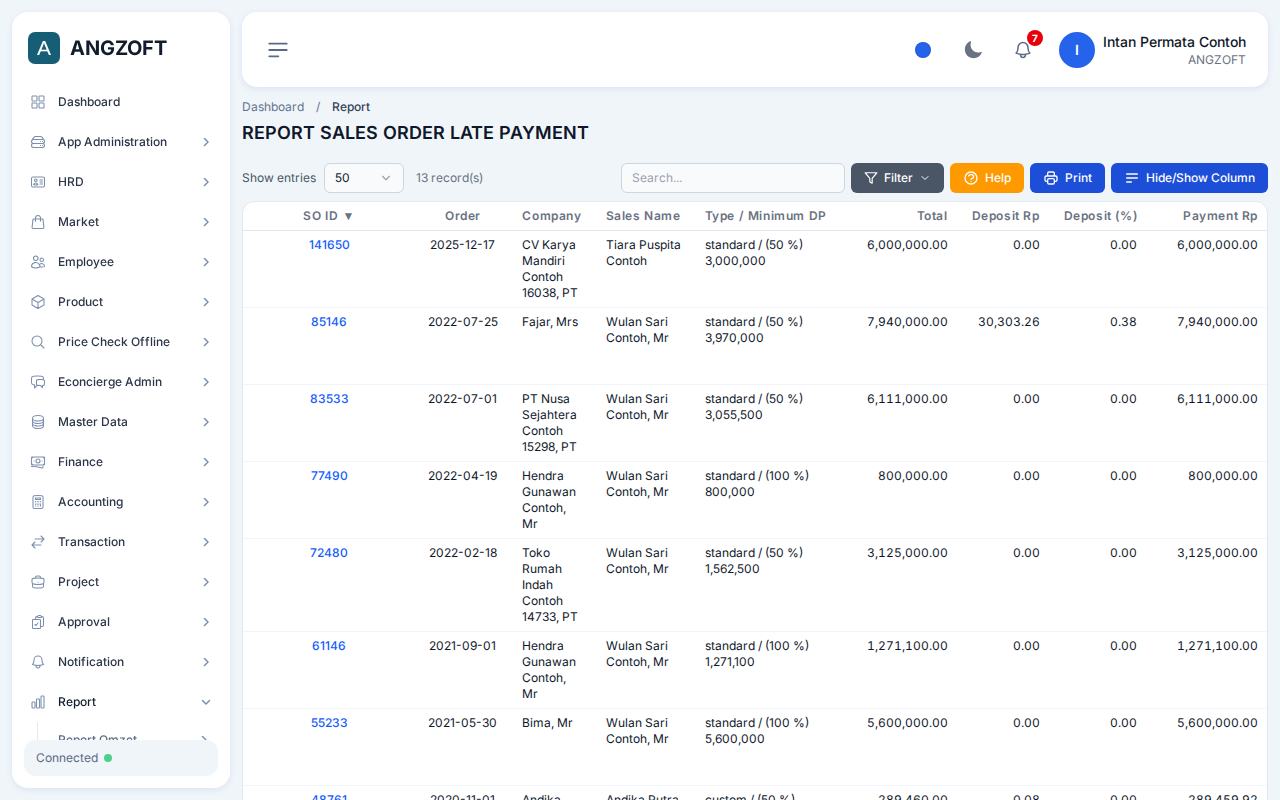
Task: Click the Master Data database icon
Action: click(38, 422)
